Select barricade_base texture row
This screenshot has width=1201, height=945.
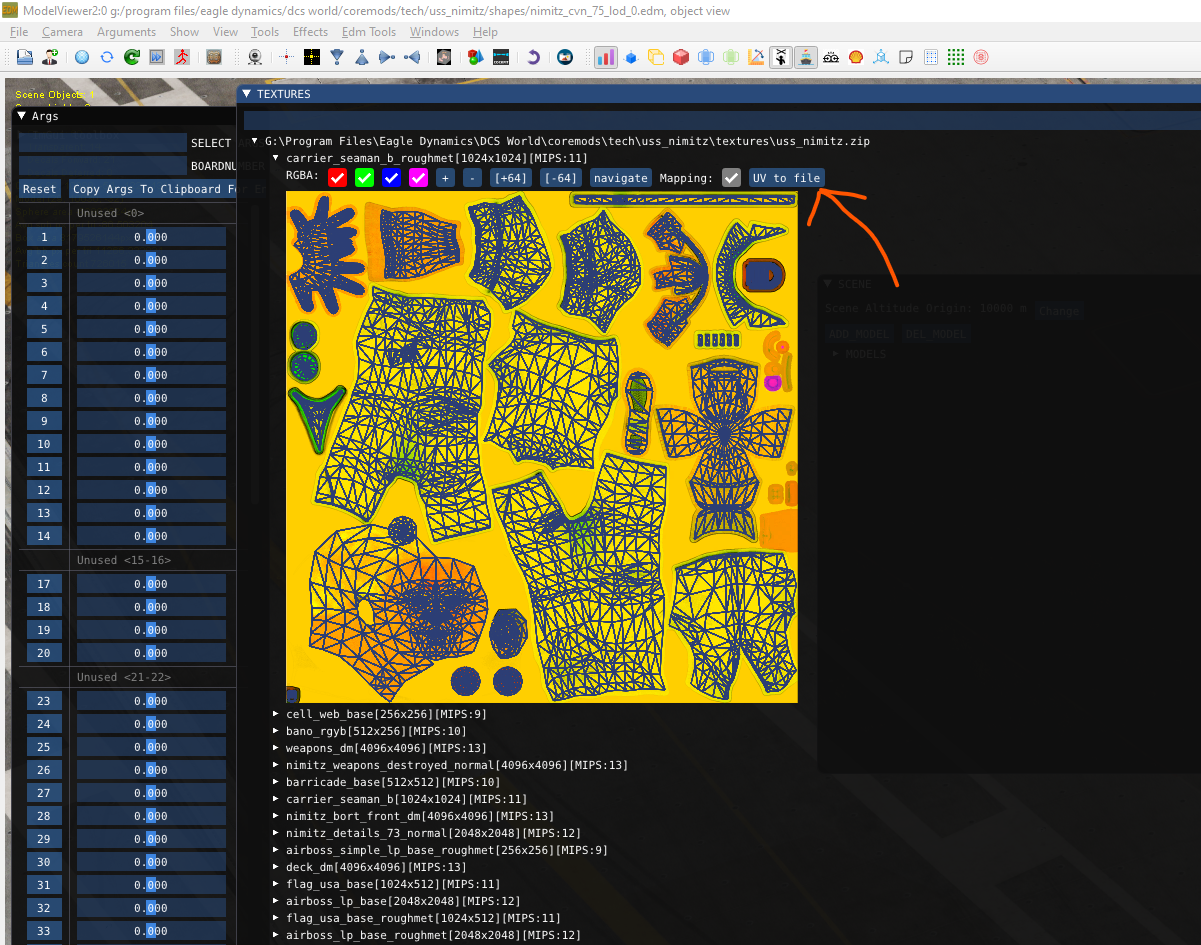[393, 782]
